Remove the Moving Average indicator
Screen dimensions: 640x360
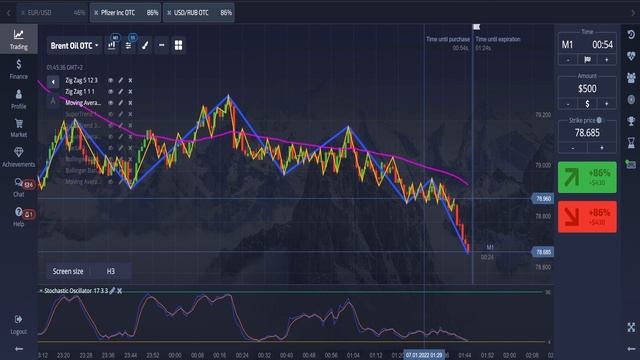coord(130,103)
